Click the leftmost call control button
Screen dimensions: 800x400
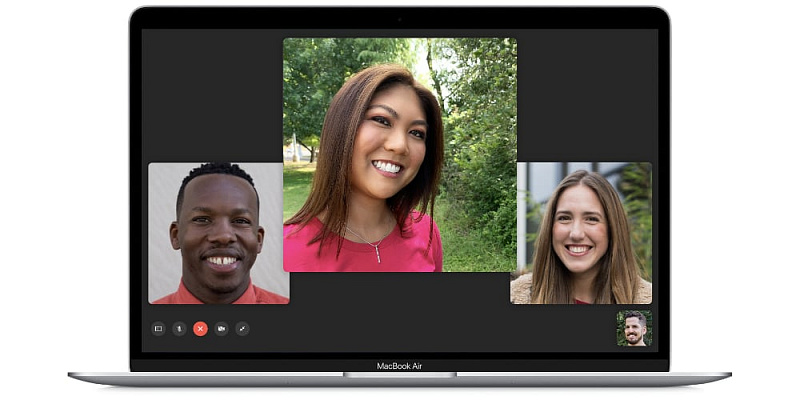[x=158, y=328]
